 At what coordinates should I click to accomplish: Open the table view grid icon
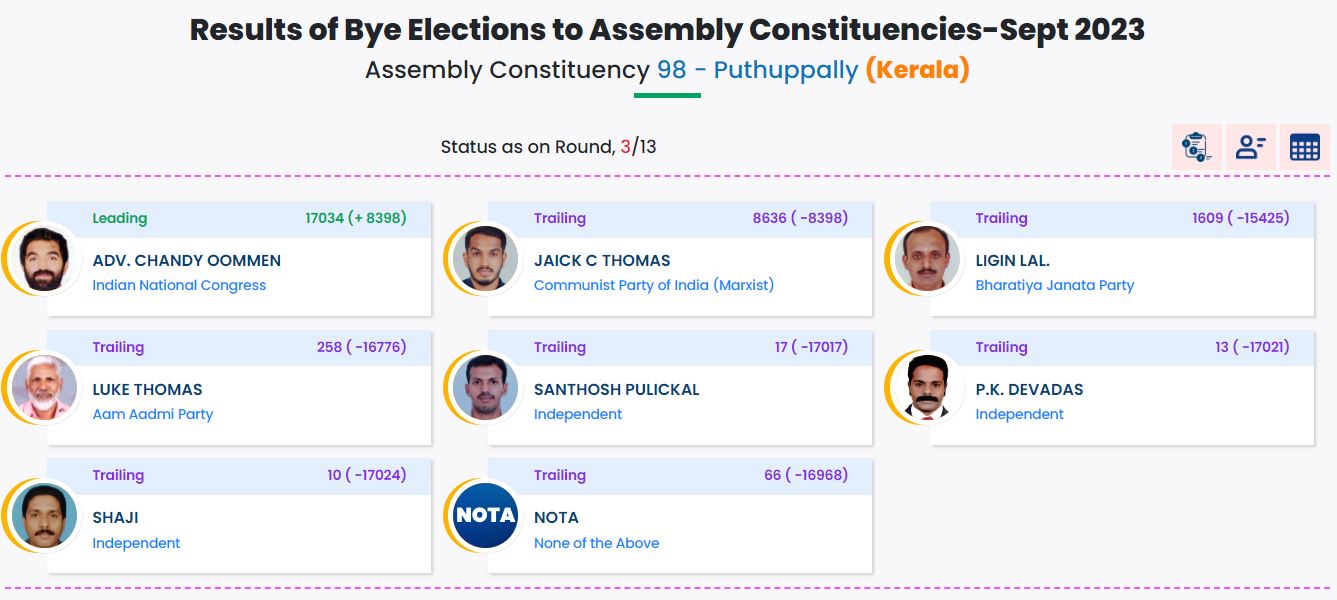coord(1303,147)
